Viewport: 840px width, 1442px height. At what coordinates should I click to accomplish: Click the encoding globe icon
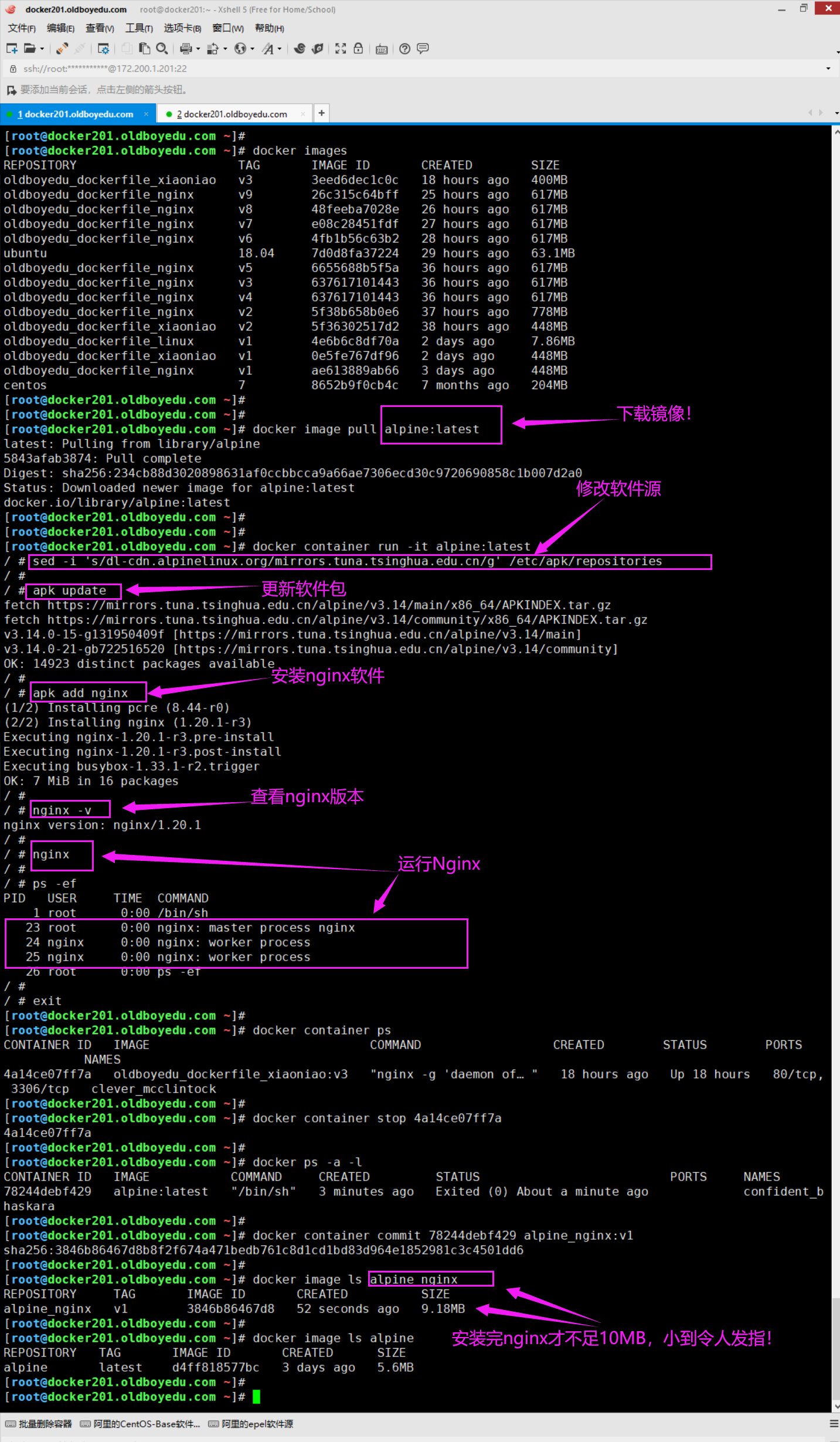[x=240, y=49]
